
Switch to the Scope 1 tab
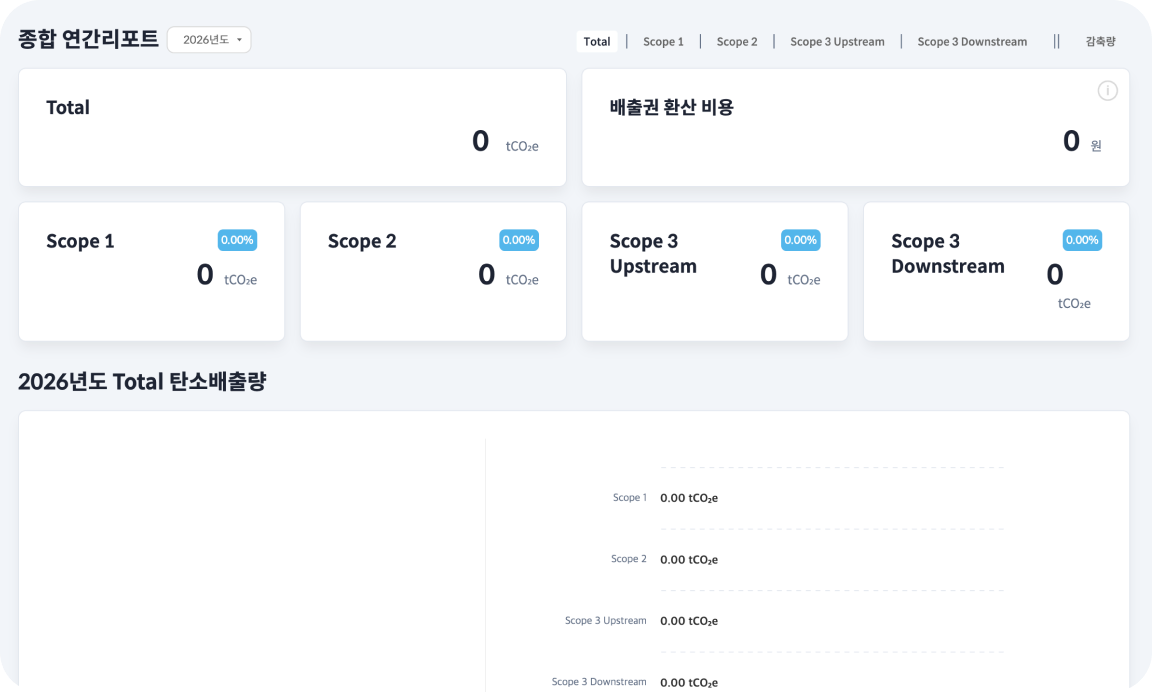click(663, 41)
